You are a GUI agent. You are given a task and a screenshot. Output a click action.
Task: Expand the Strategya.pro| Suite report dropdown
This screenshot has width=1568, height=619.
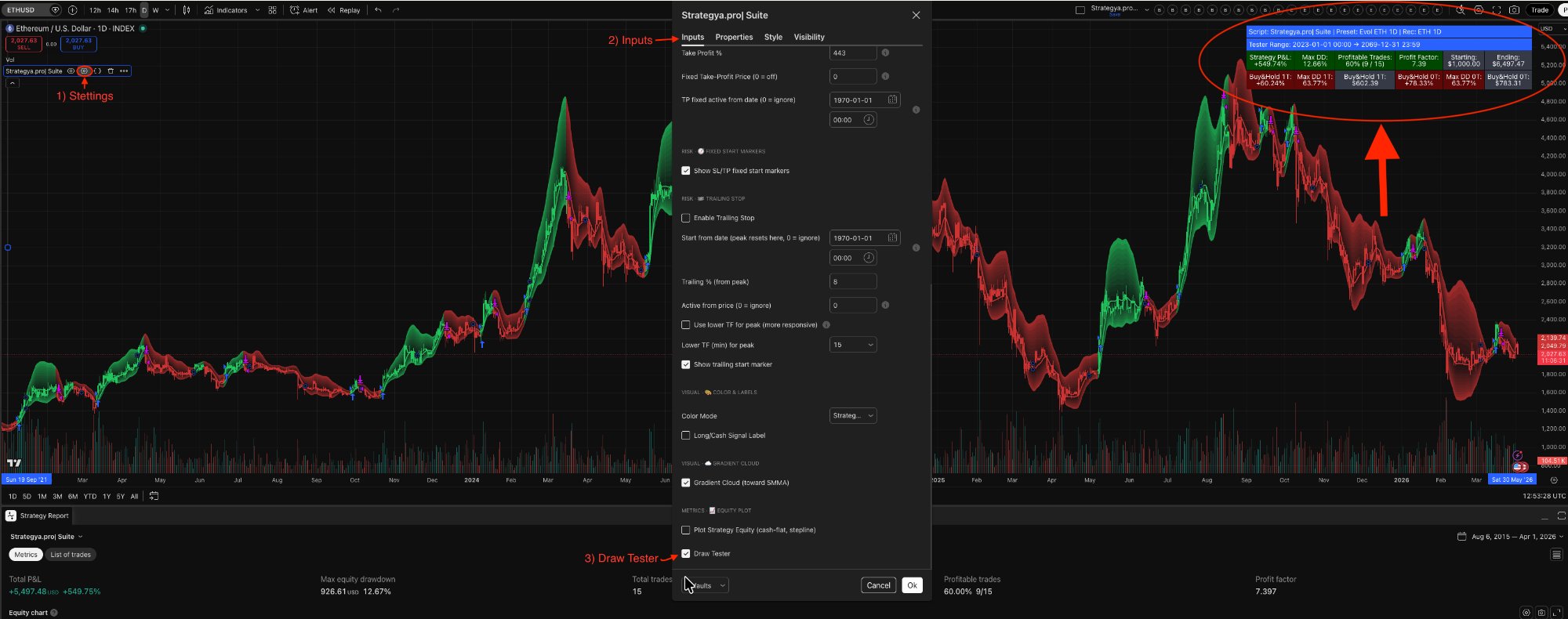pyautogui.click(x=46, y=537)
